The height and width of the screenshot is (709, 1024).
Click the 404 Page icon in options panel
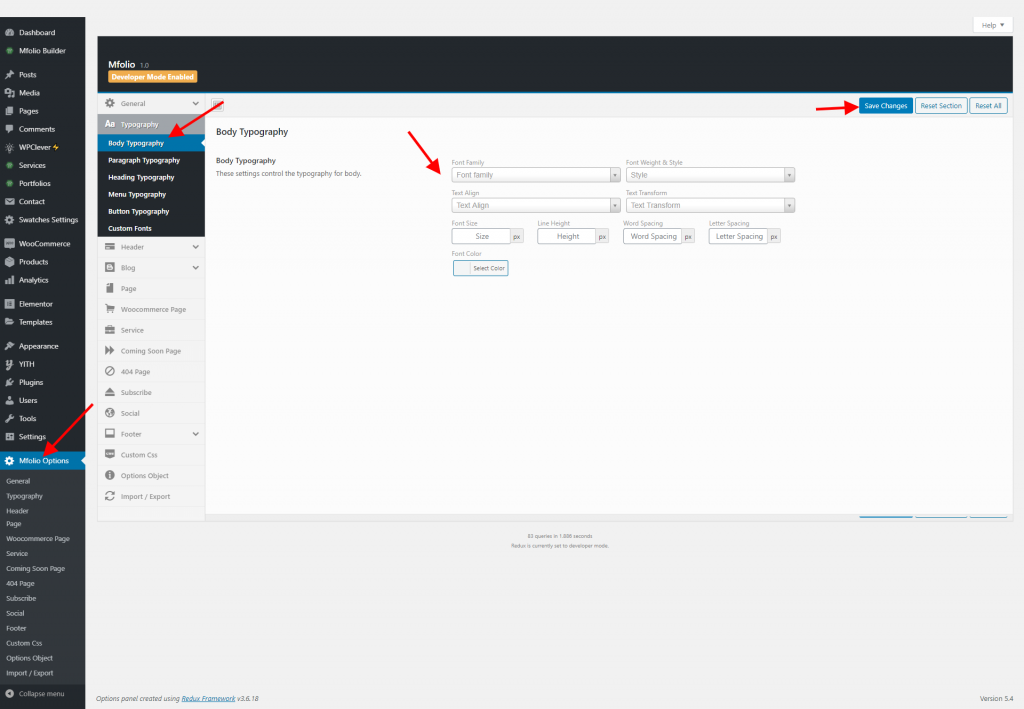(x=110, y=372)
